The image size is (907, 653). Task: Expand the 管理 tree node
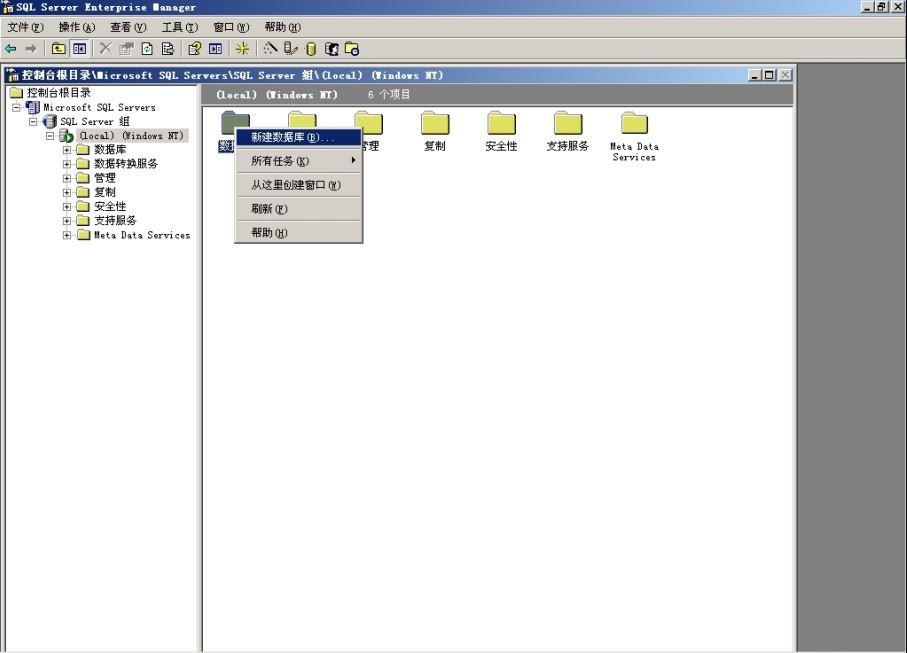[67, 178]
